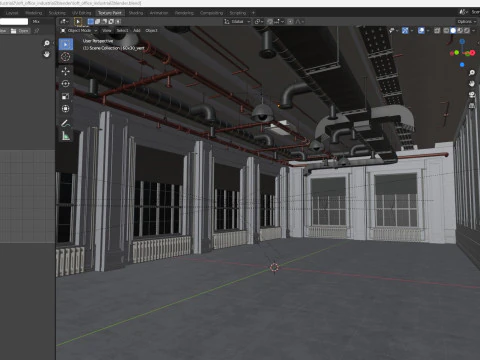Select the Measure ruler tool

[x=66, y=136]
